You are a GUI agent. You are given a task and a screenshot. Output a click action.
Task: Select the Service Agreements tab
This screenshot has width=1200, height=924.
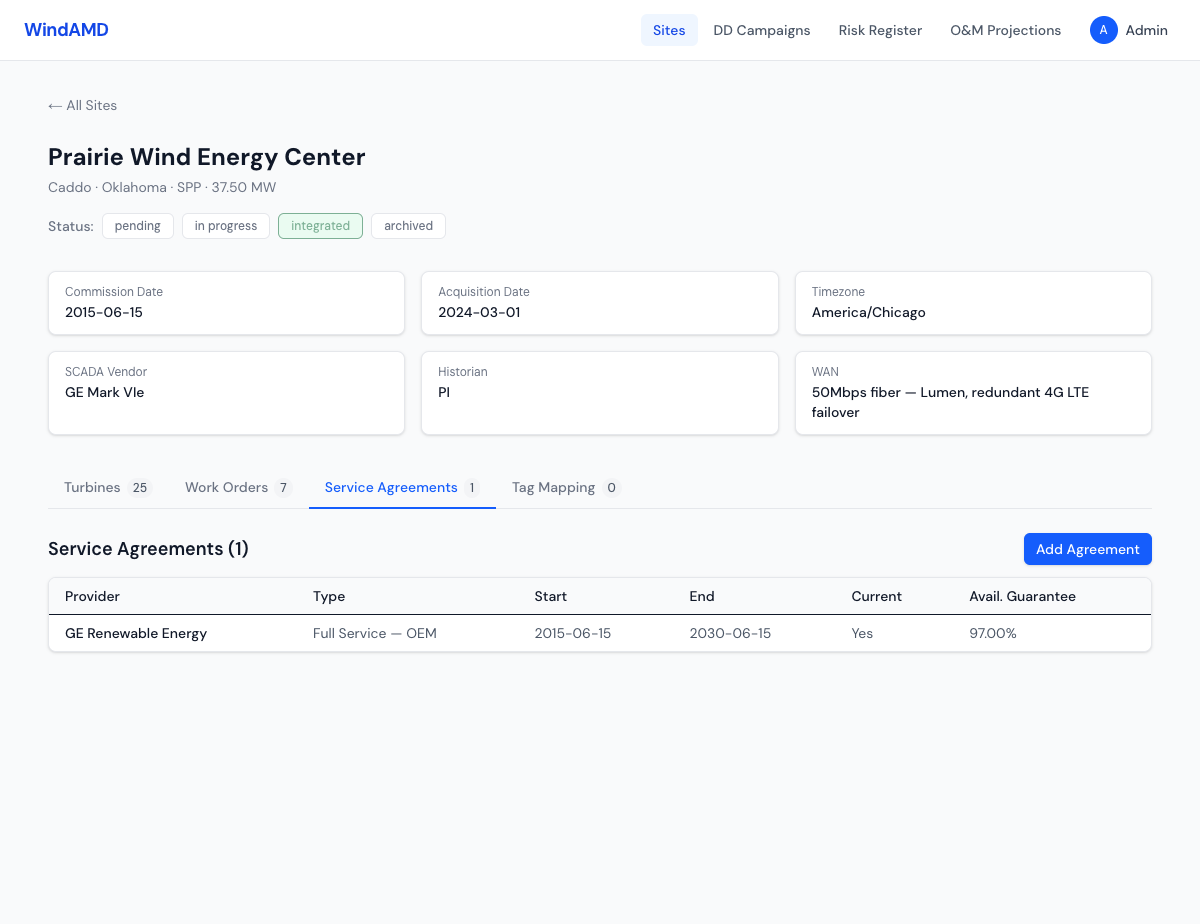[x=402, y=488]
